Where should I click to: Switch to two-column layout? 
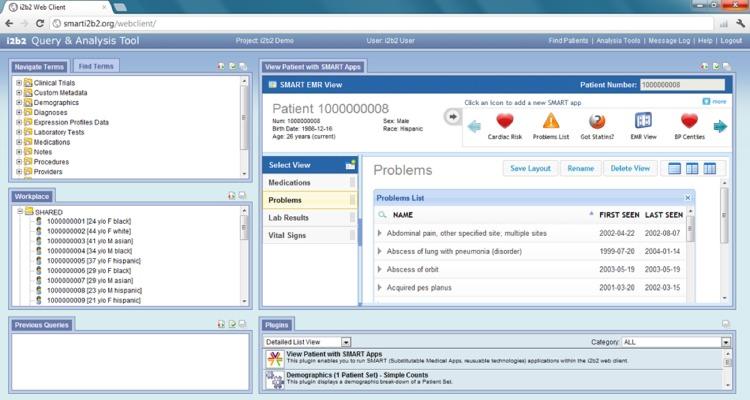click(691, 169)
